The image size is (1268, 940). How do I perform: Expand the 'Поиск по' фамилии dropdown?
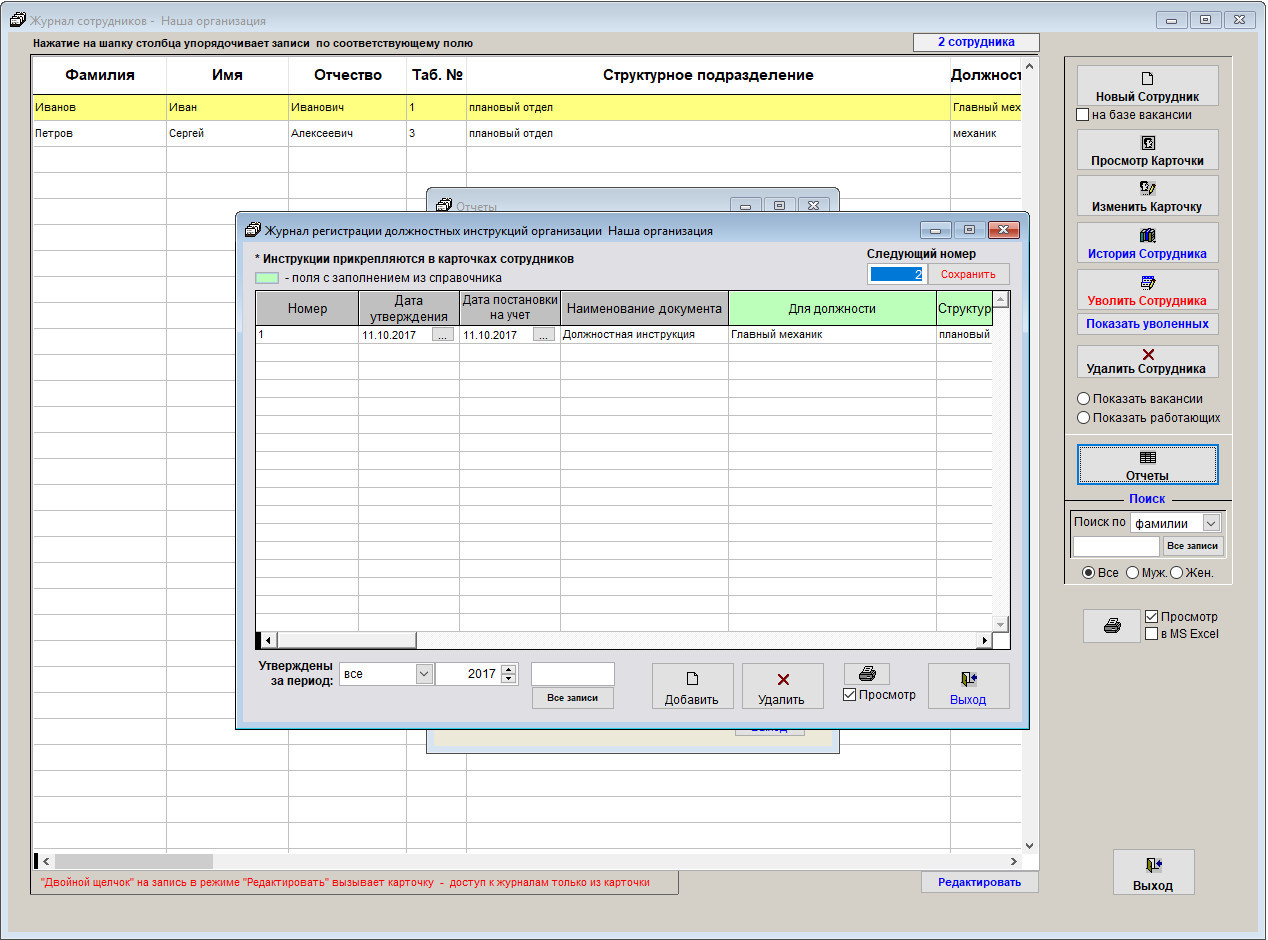tap(1211, 523)
